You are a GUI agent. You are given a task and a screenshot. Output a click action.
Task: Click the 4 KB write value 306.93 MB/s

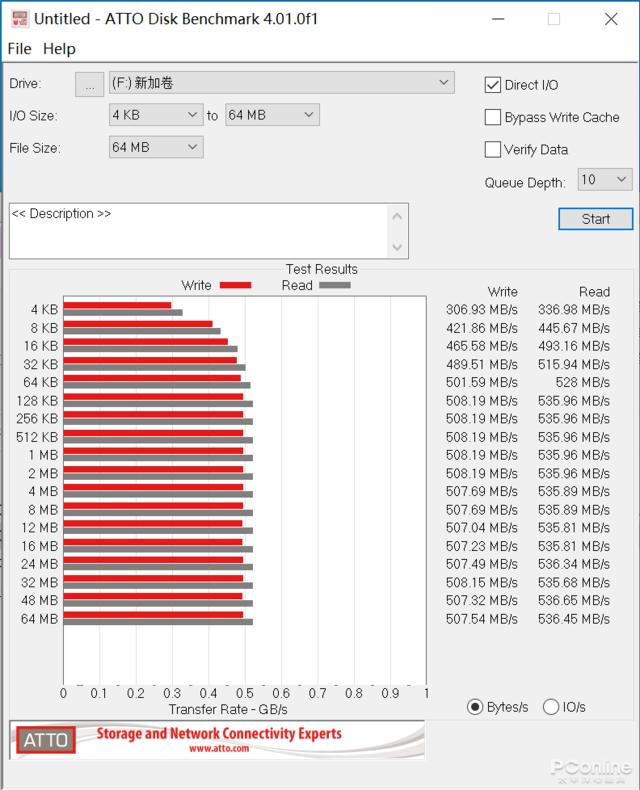pyautogui.click(x=482, y=309)
